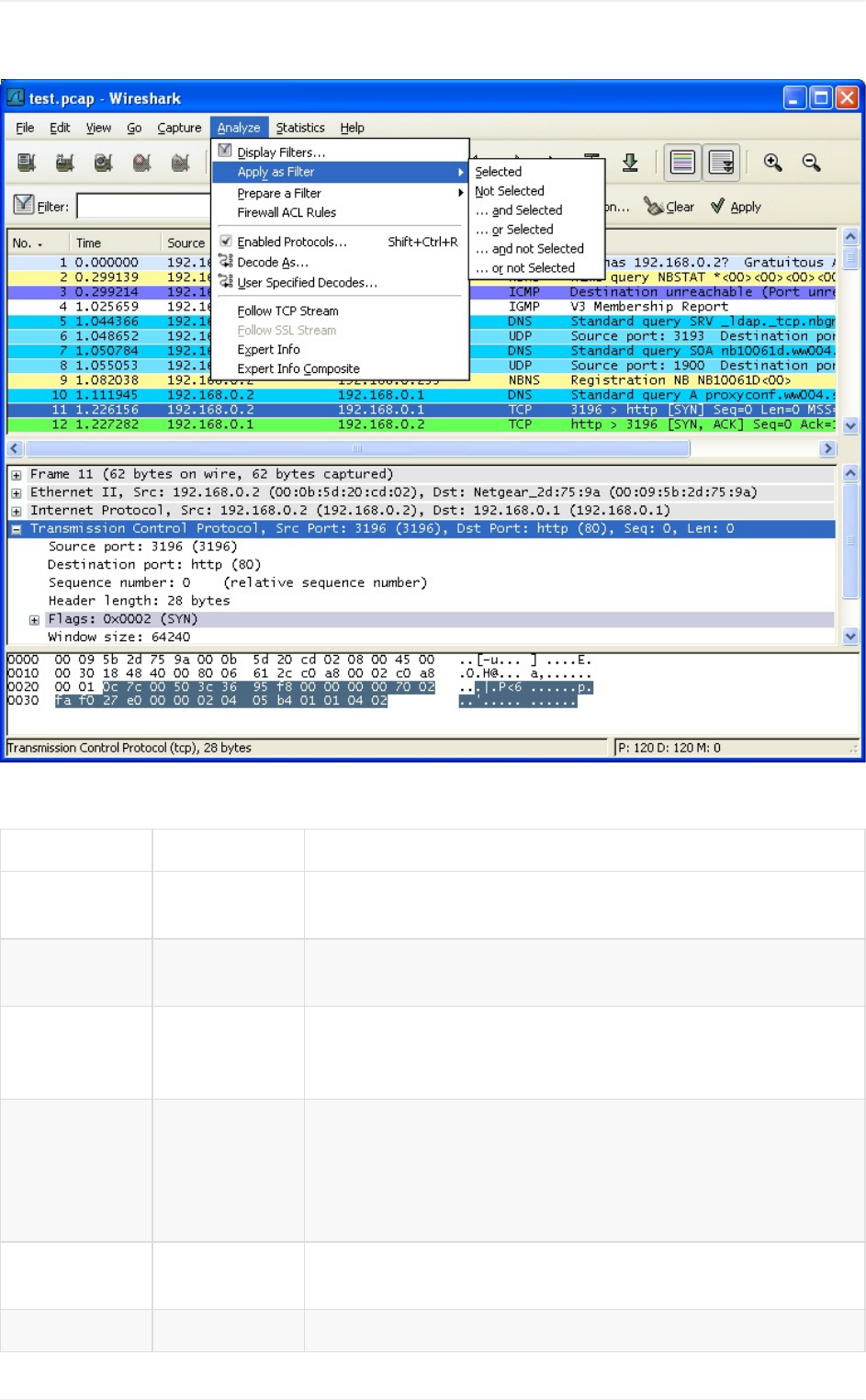The width and height of the screenshot is (866, 1400).
Task: Open the Go menu
Action: (134, 128)
